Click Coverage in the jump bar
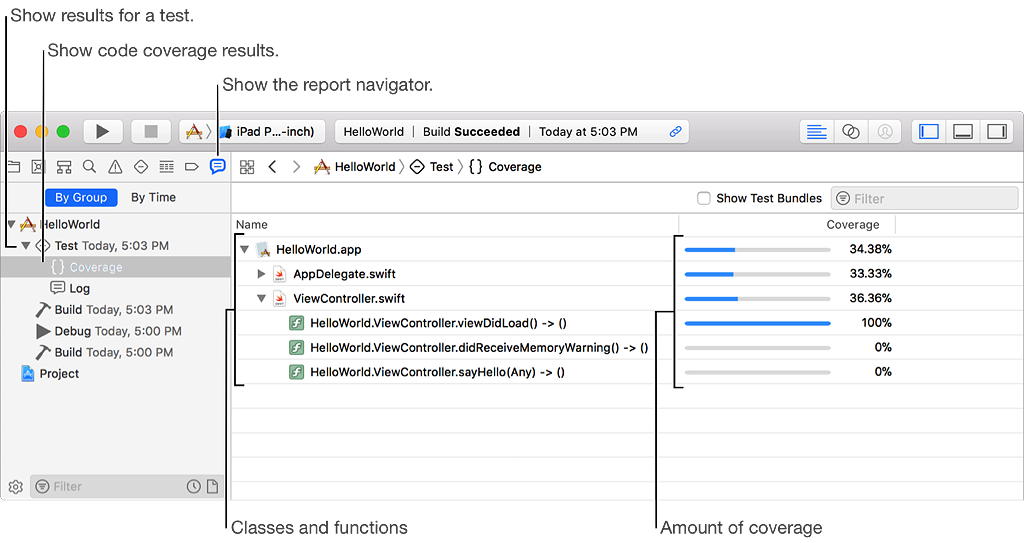 click(x=505, y=167)
